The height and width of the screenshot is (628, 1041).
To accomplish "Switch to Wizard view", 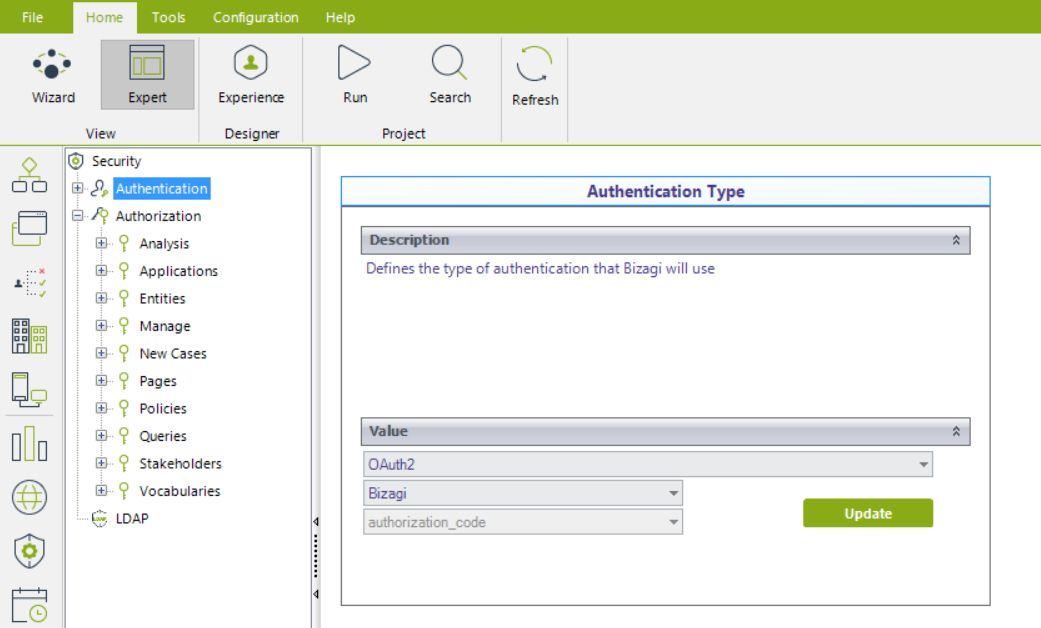I will tap(52, 76).
